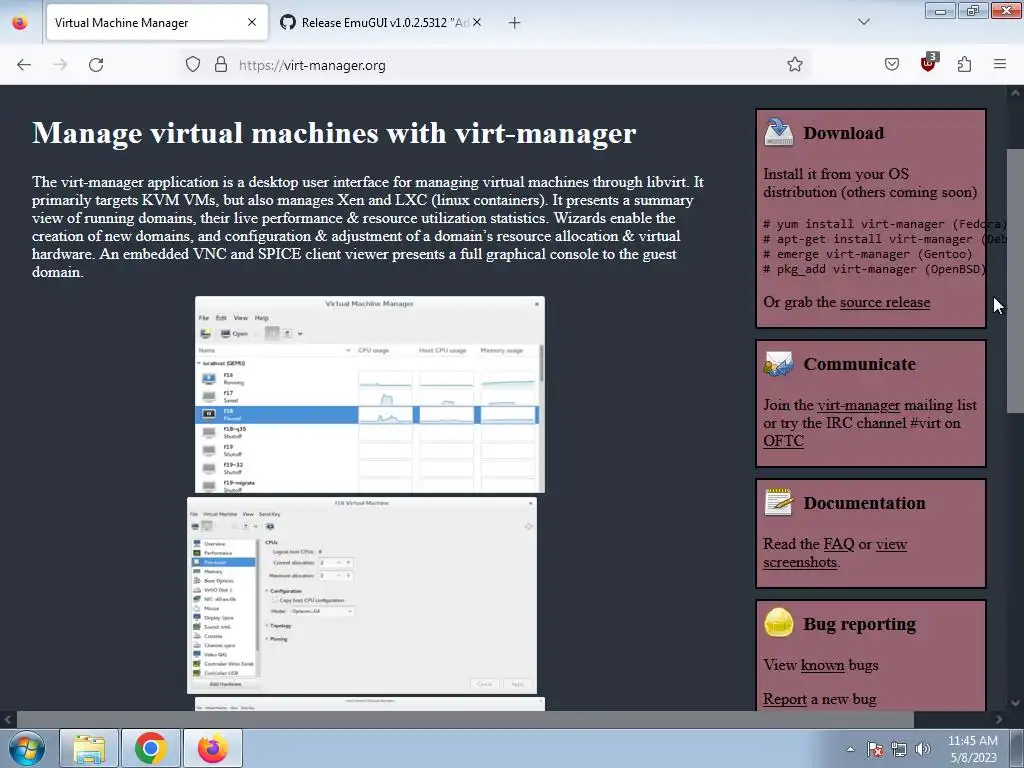Open the virt-manager mailing list link
This screenshot has width=1024, height=768.
point(858,405)
